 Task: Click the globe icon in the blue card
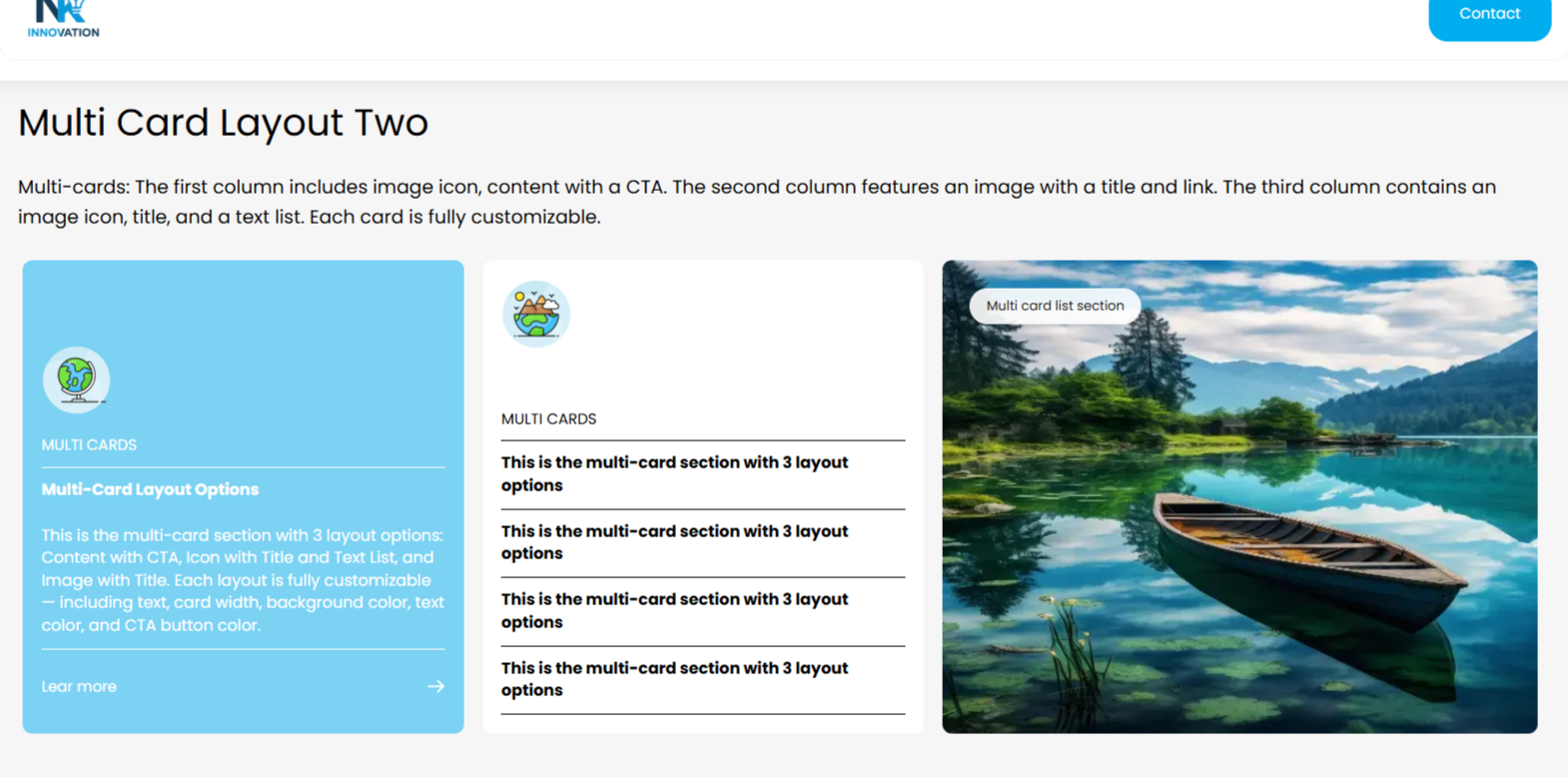tap(76, 380)
